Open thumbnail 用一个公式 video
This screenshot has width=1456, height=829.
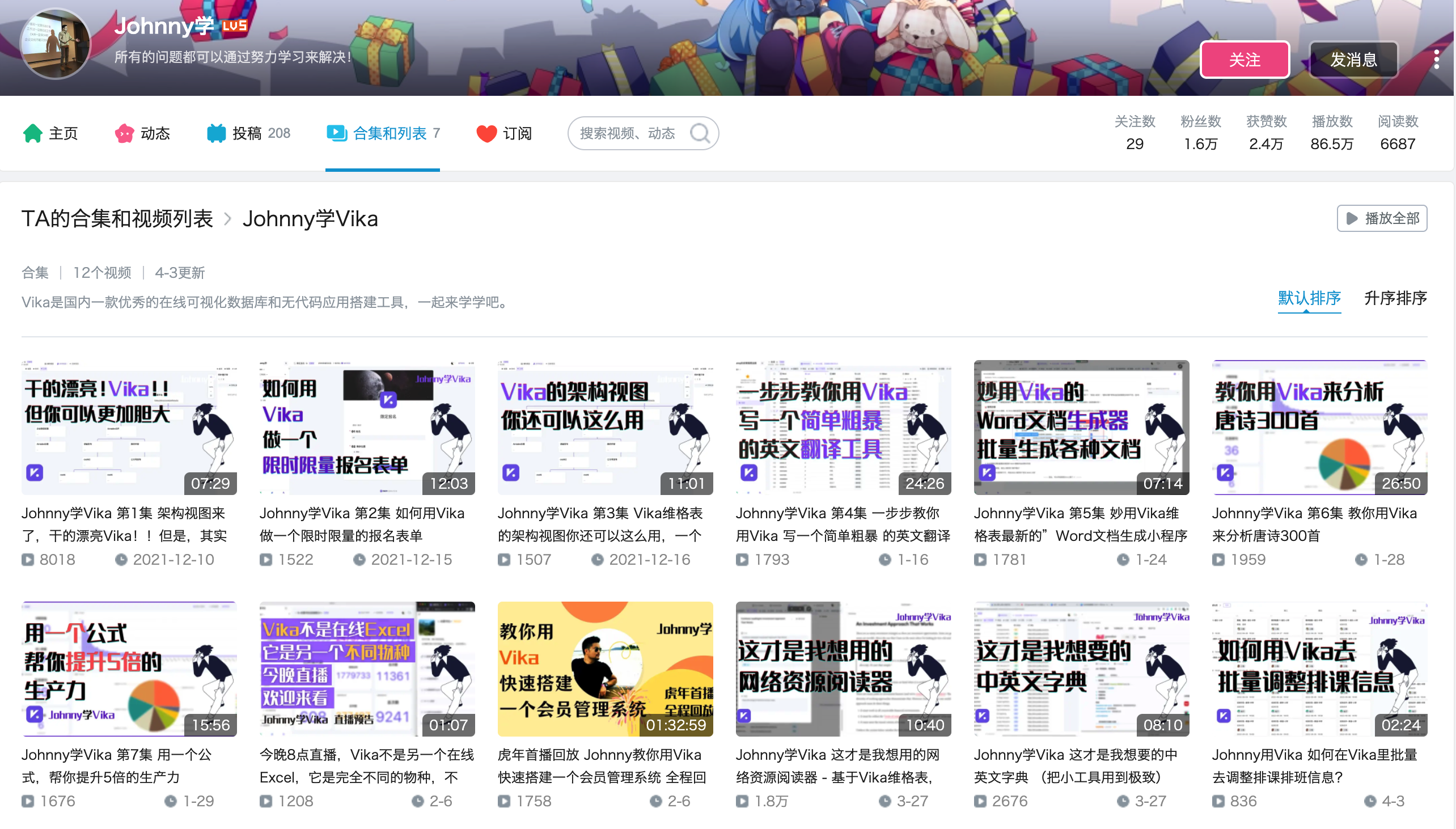[129, 669]
